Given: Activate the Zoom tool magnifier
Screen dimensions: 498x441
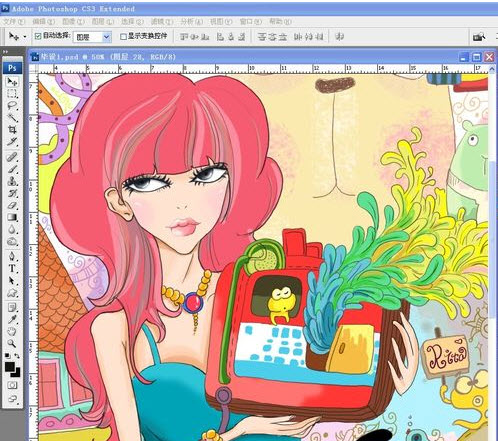Looking at the screenshot, I should [x=12, y=343].
